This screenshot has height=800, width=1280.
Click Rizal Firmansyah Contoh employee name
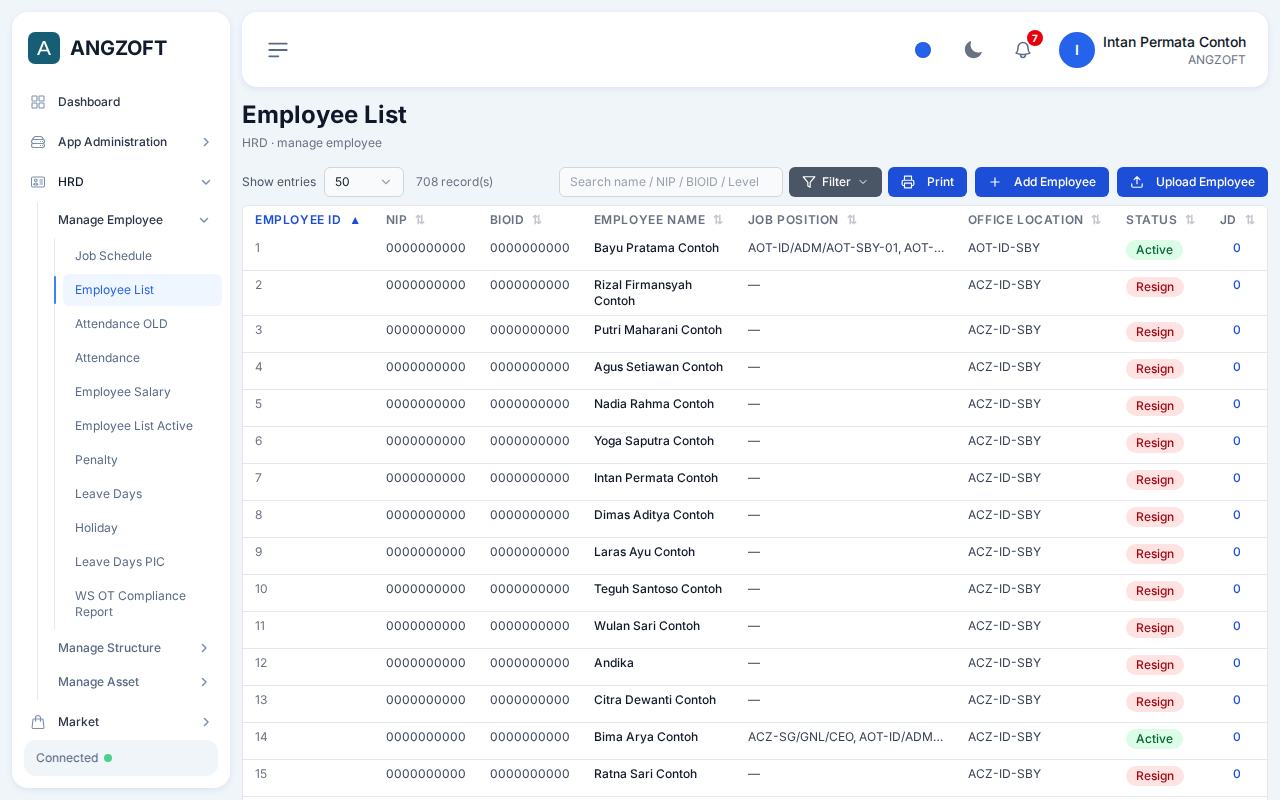(x=643, y=293)
